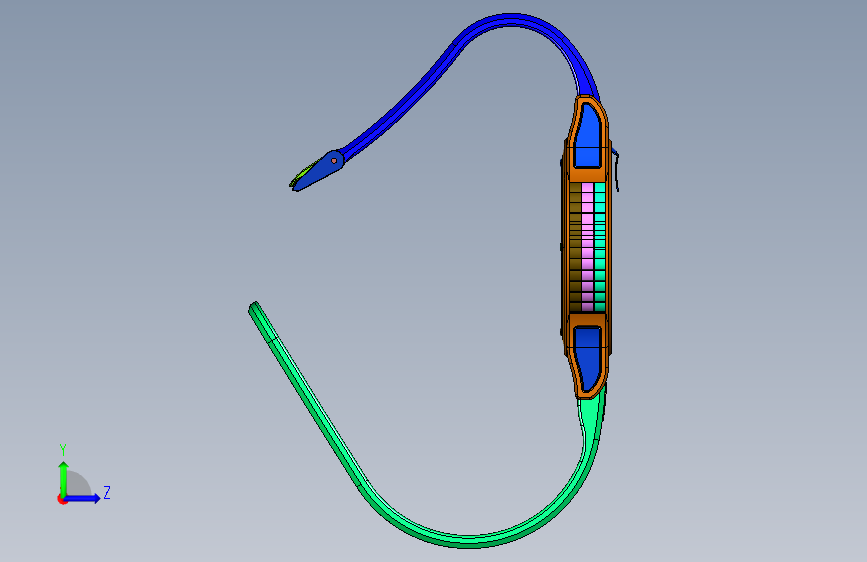This screenshot has height=562, width=867.
Task: Select the cyan segmented column inside the case
Action: click(599, 247)
